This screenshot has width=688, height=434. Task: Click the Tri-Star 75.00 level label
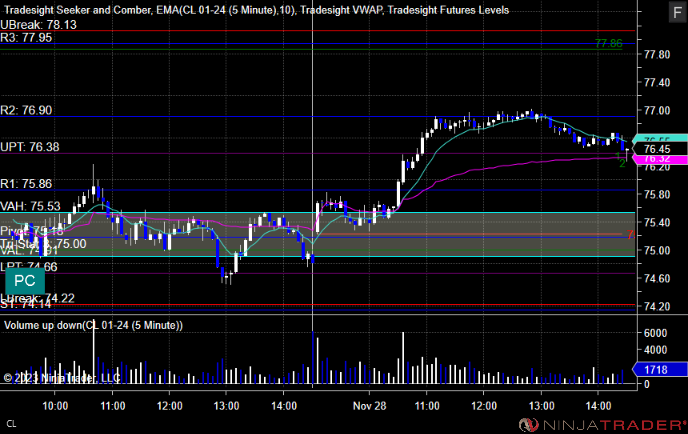[43, 244]
